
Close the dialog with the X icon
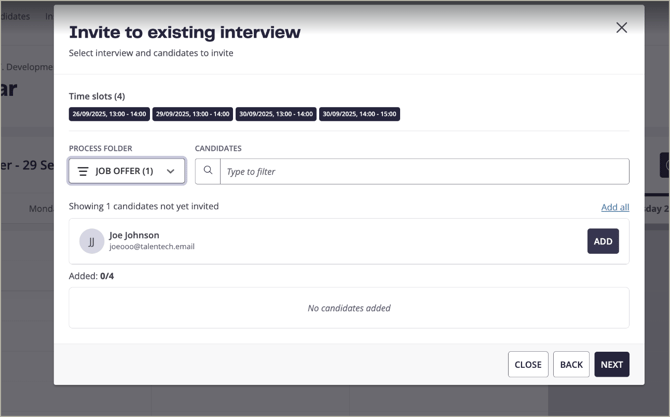[x=621, y=28]
